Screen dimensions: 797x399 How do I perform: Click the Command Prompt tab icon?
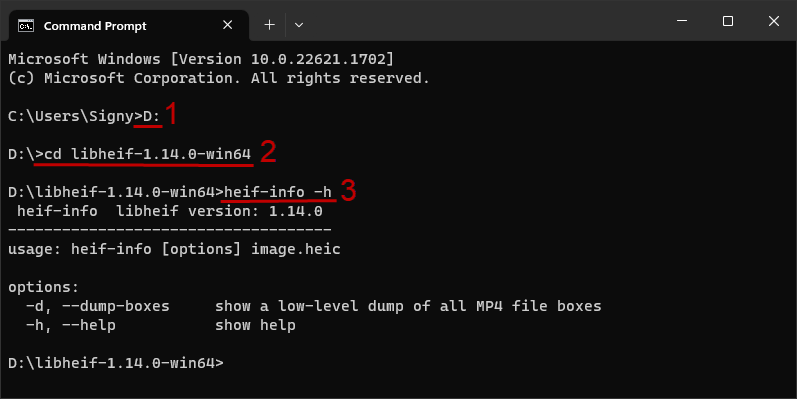point(26,25)
